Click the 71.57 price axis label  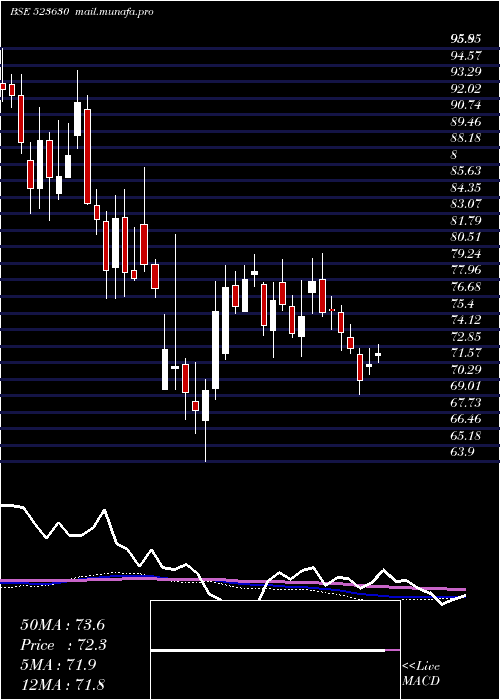point(466,353)
